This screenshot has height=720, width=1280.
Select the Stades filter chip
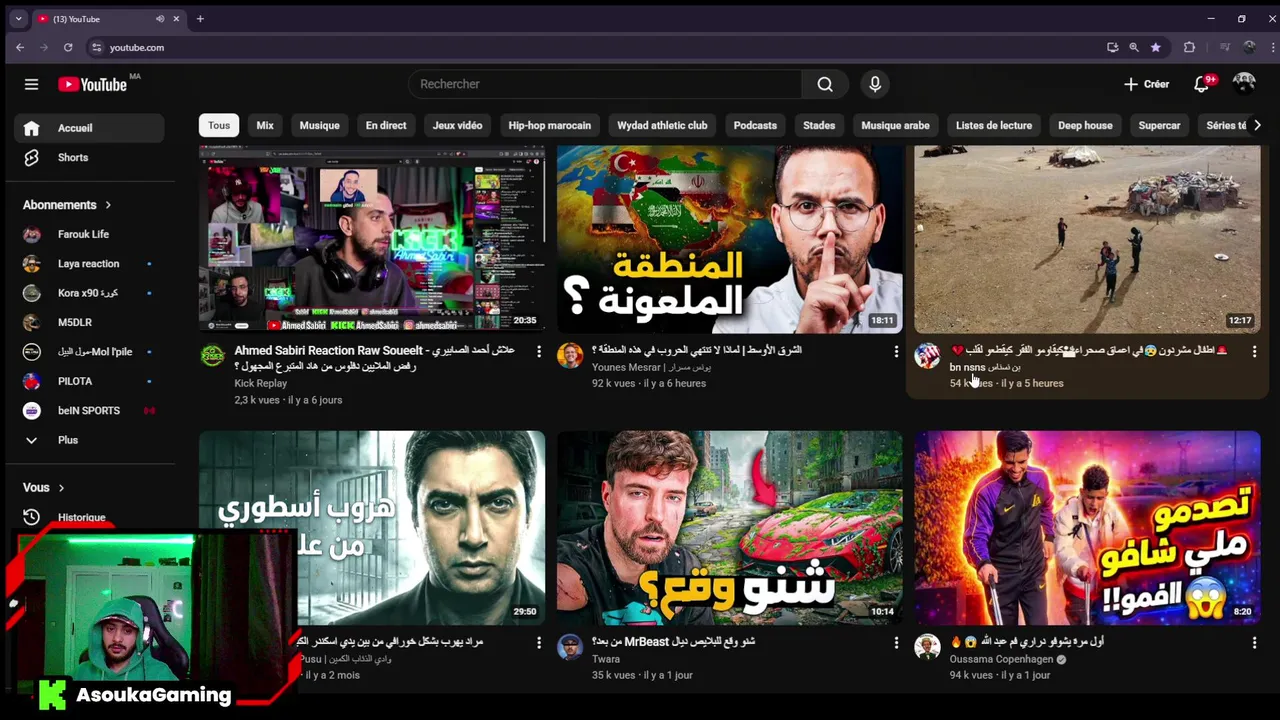click(819, 125)
